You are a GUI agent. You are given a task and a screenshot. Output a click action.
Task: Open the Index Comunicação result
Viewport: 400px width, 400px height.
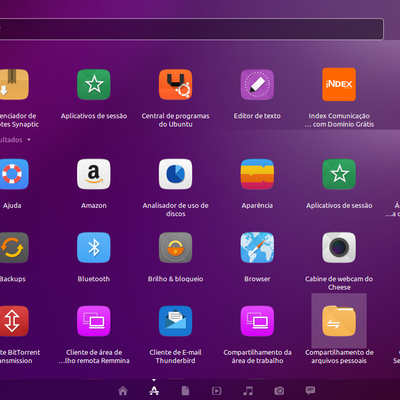339,85
